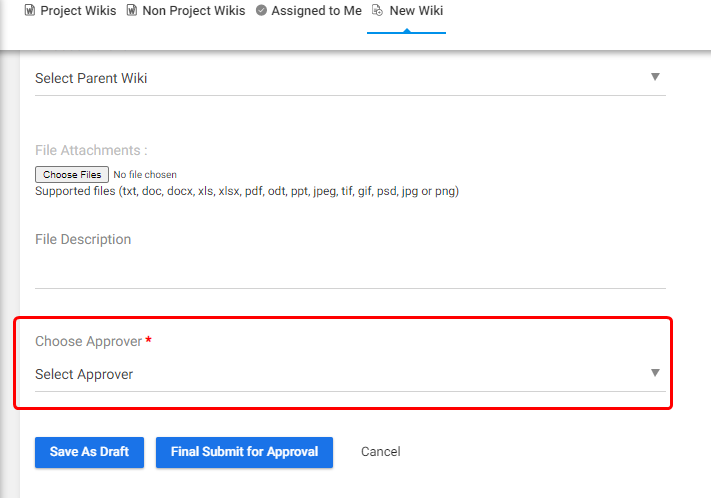Focus the File Description input field
Image resolution: width=711 pixels, height=498 pixels.
click(x=350, y=259)
